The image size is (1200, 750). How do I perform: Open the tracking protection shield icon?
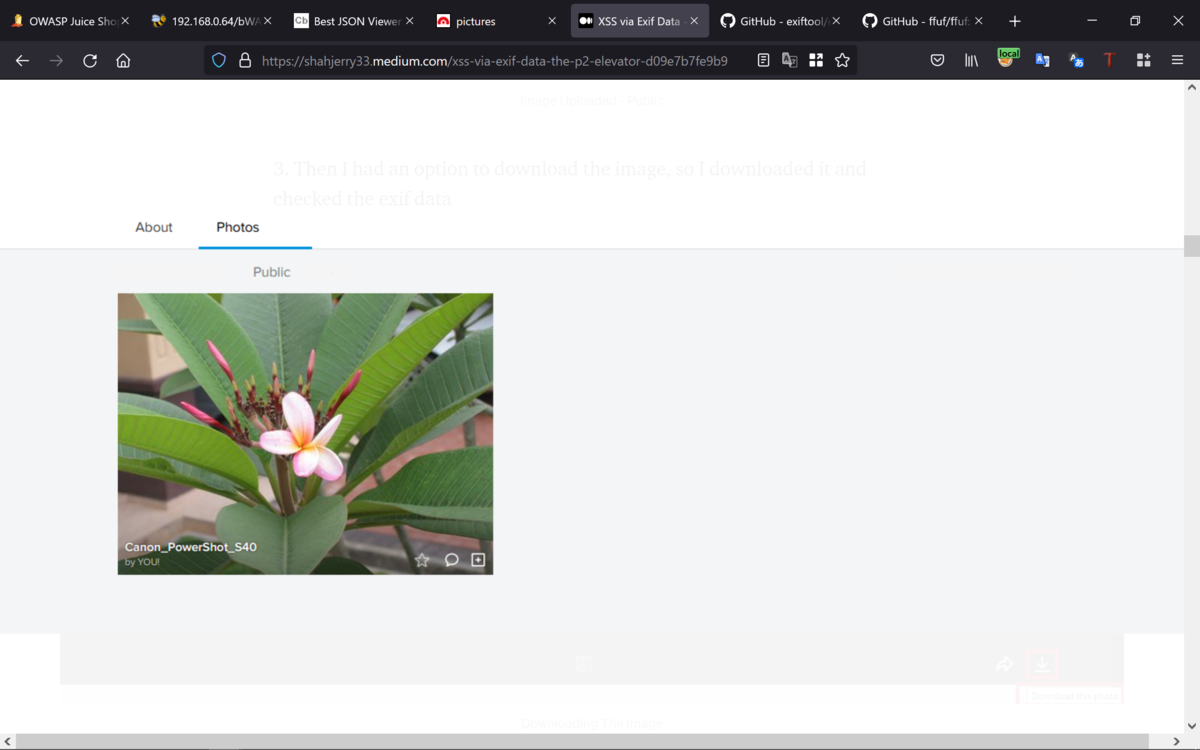coord(219,61)
